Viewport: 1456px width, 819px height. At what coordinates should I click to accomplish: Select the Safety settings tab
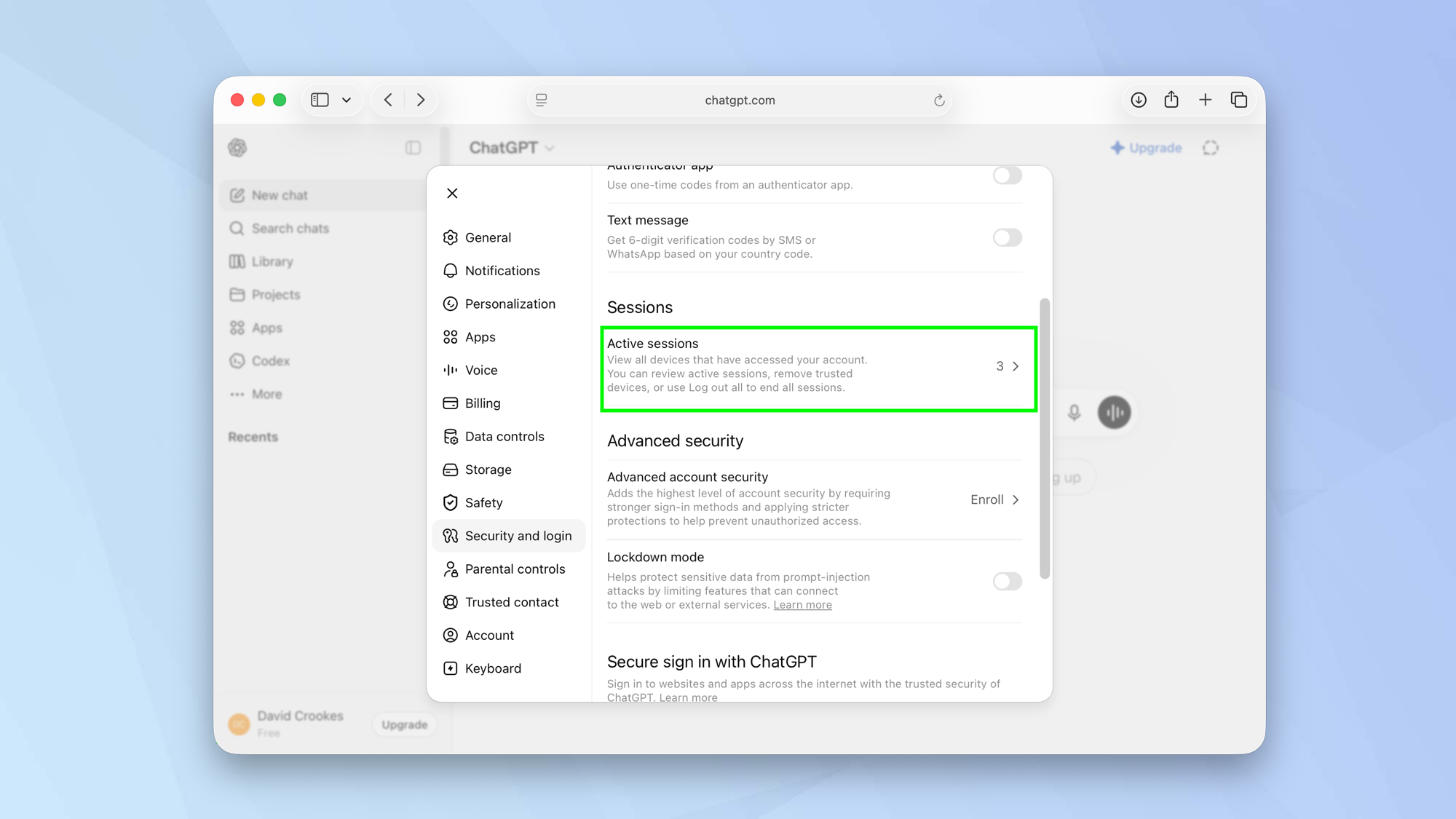(508, 502)
